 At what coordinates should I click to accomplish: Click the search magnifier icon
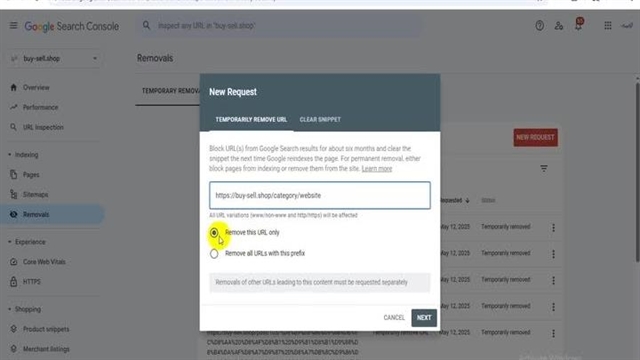[146, 26]
